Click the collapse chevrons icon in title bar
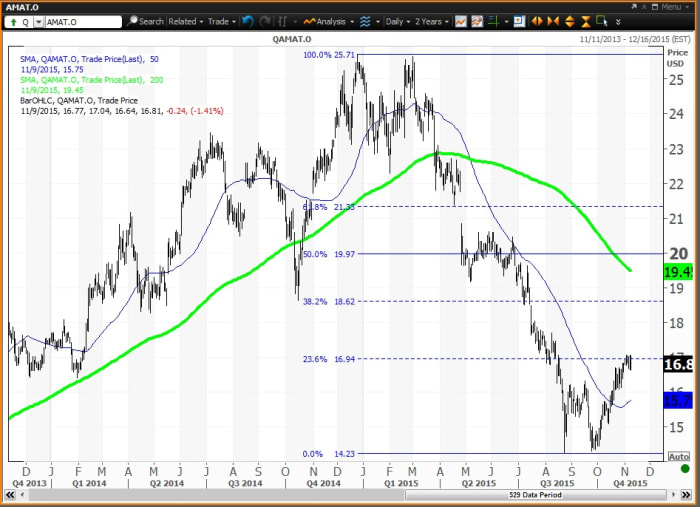The height and width of the screenshot is (507, 700). pos(644,7)
